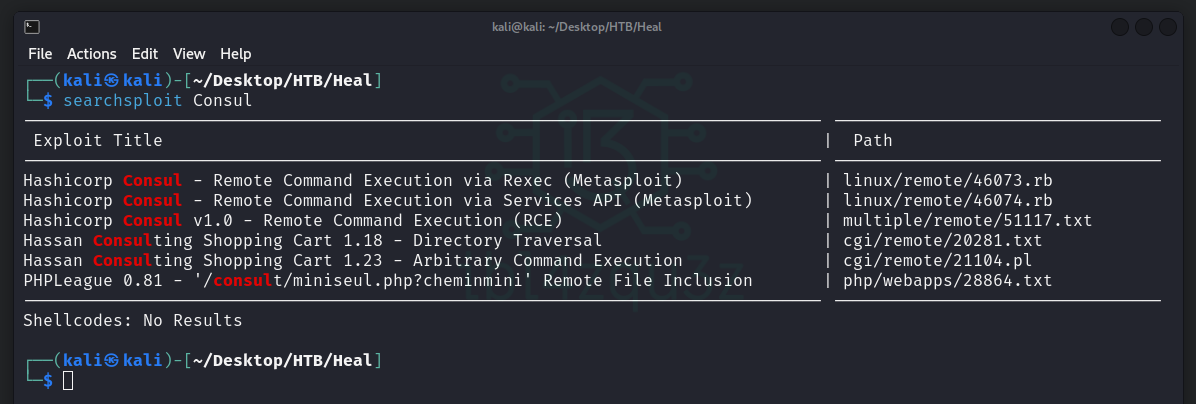Open the File menu

click(x=40, y=54)
